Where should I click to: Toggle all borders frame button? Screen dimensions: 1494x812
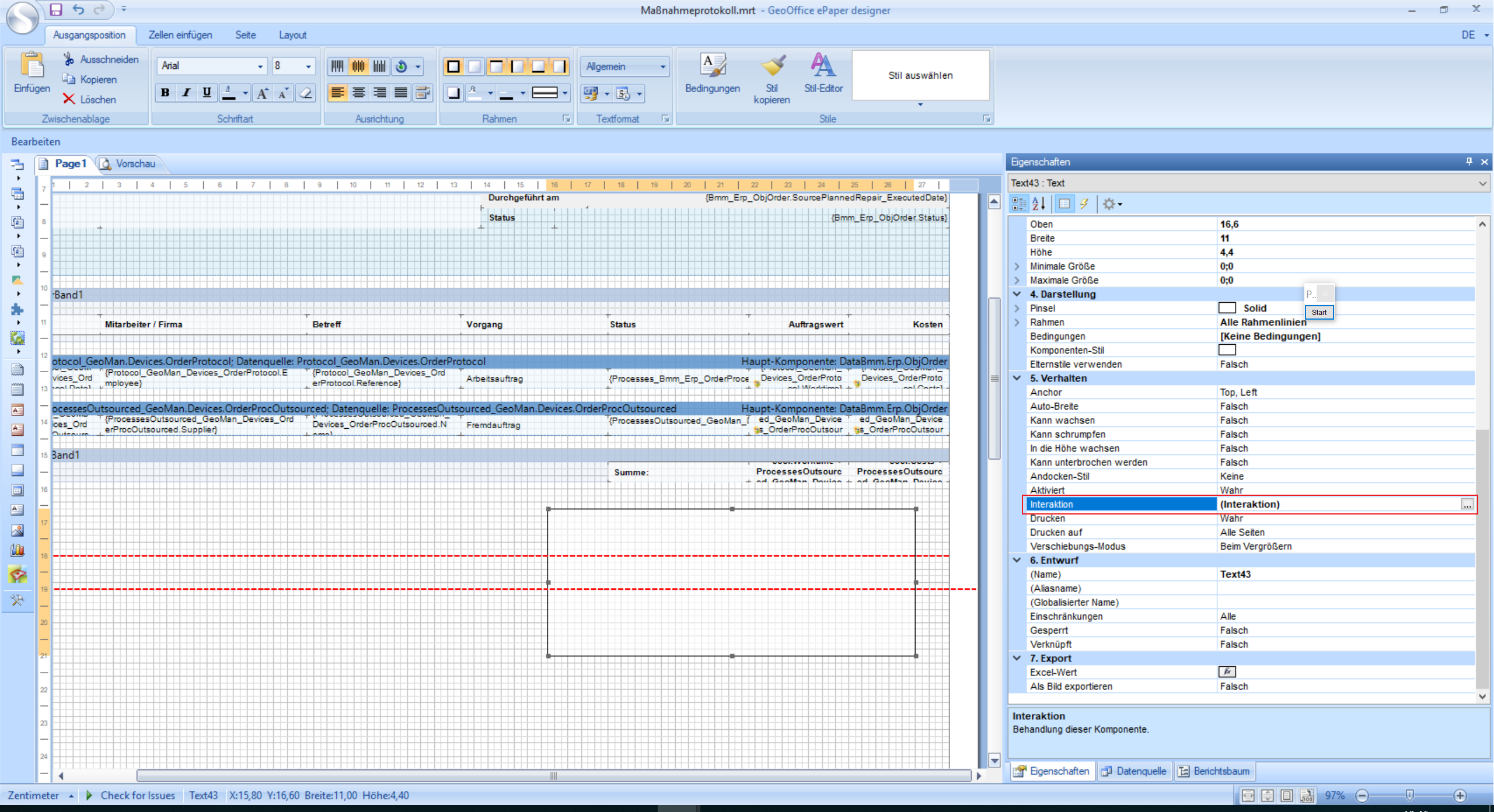(453, 66)
